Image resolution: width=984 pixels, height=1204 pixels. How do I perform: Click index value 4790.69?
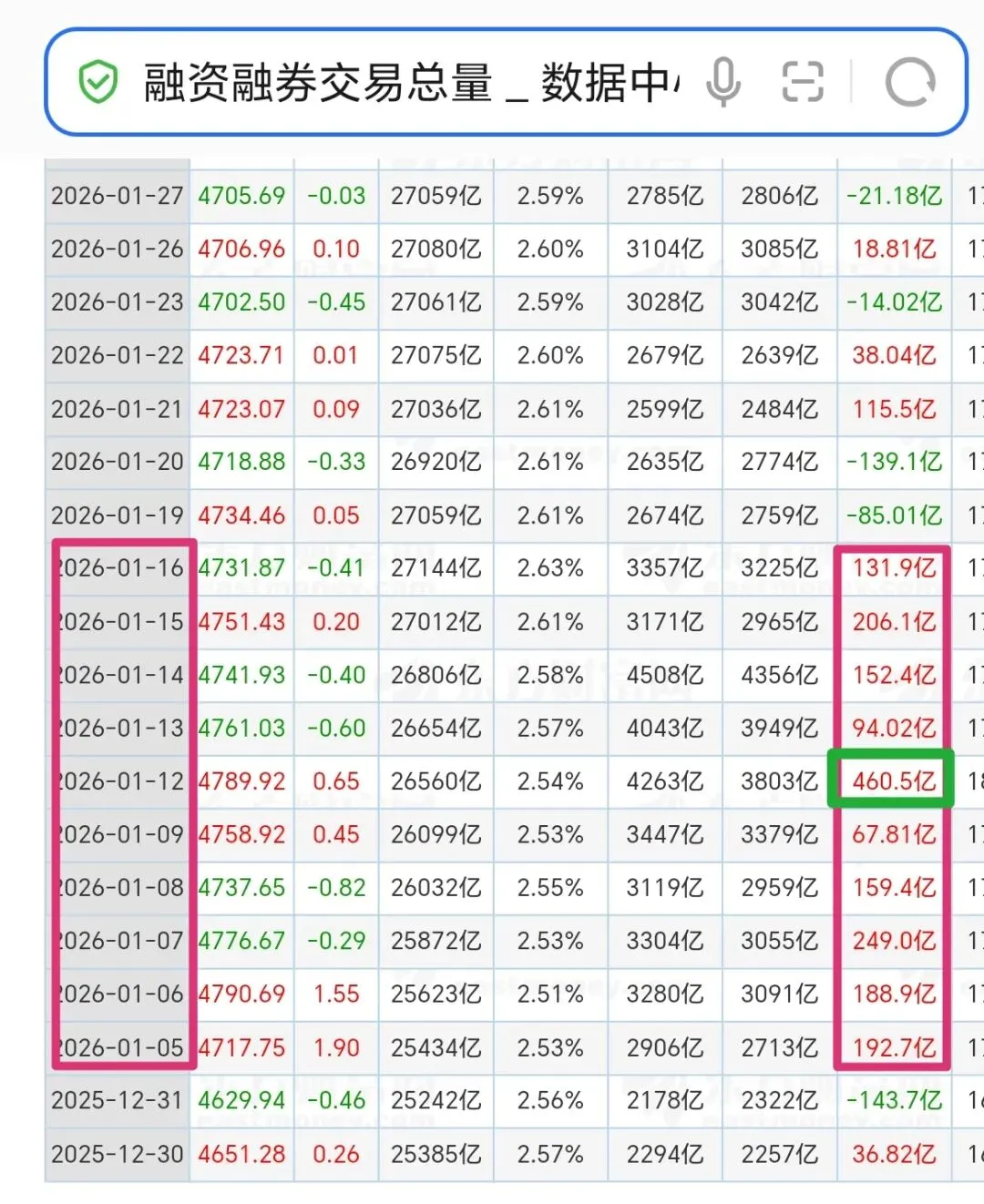point(241,995)
